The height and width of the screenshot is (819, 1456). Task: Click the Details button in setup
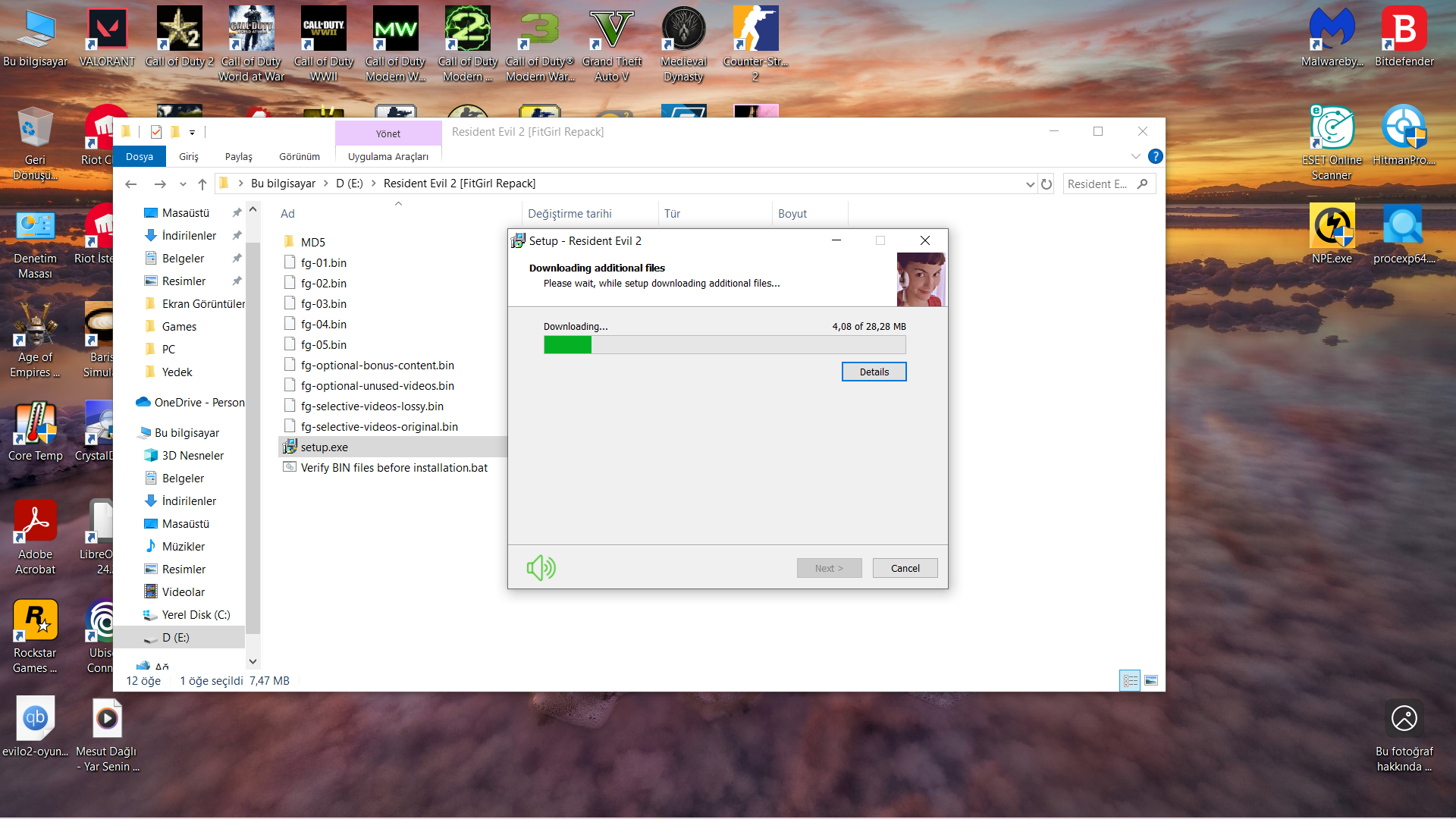[874, 372]
